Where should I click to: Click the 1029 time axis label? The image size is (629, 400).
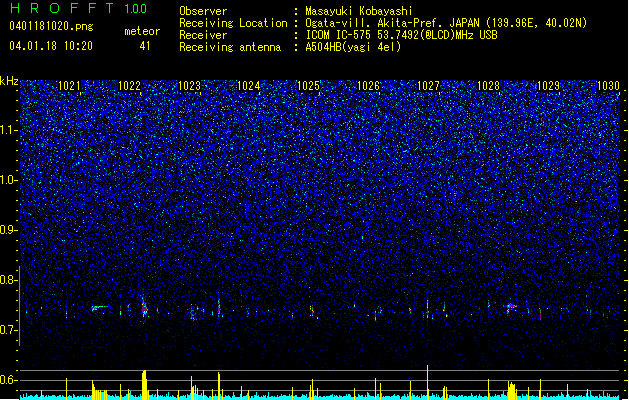coord(548,86)
